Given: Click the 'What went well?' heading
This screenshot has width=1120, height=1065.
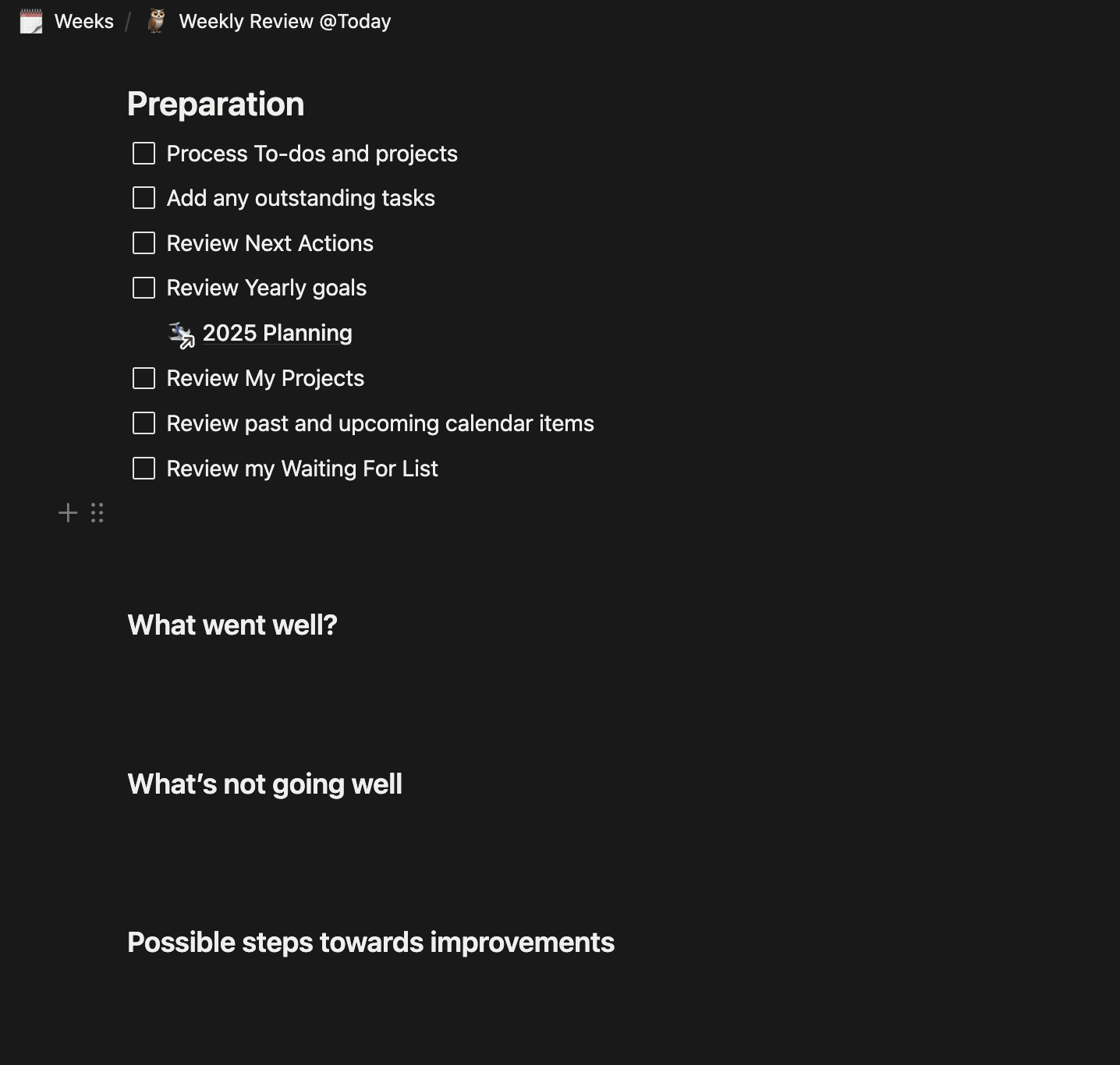Looking at the screenshot, I should (x=232, y=625).
